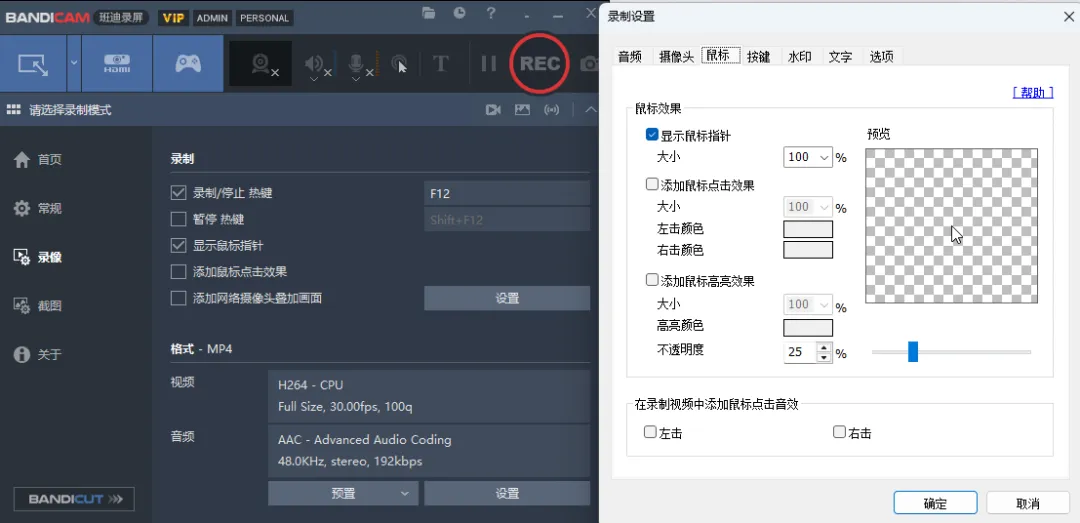The height and width of the screenshot is (523, 1080).
Task: Click the F12 hotkey field
Action: [x=507, y=193]
